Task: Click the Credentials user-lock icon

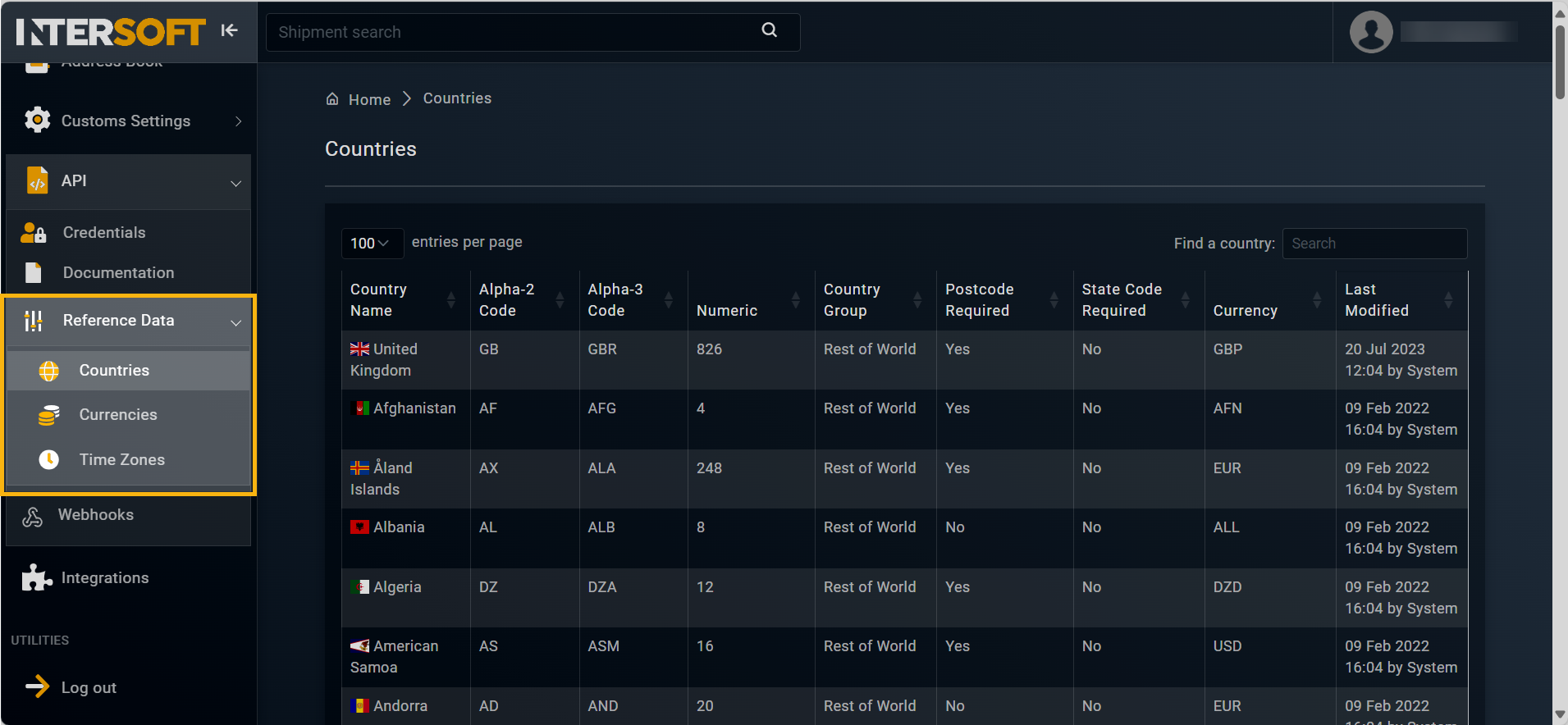Action: tap(34, 233)
